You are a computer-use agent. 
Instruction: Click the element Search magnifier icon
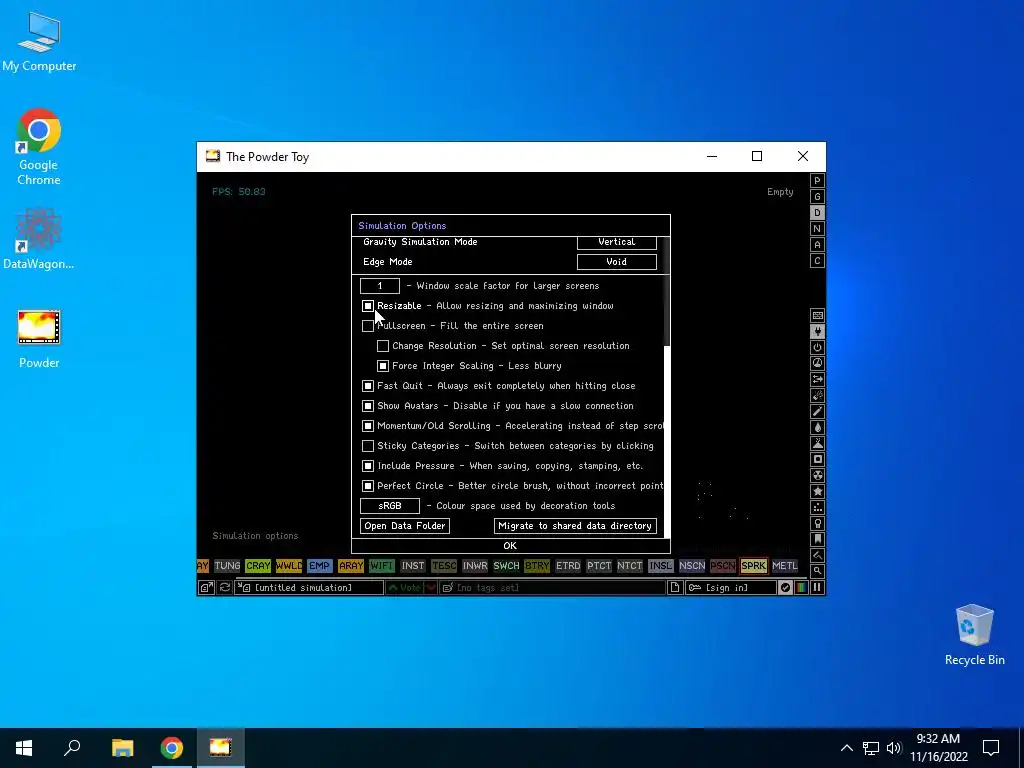pyautogui.click(x=817, y=571)
